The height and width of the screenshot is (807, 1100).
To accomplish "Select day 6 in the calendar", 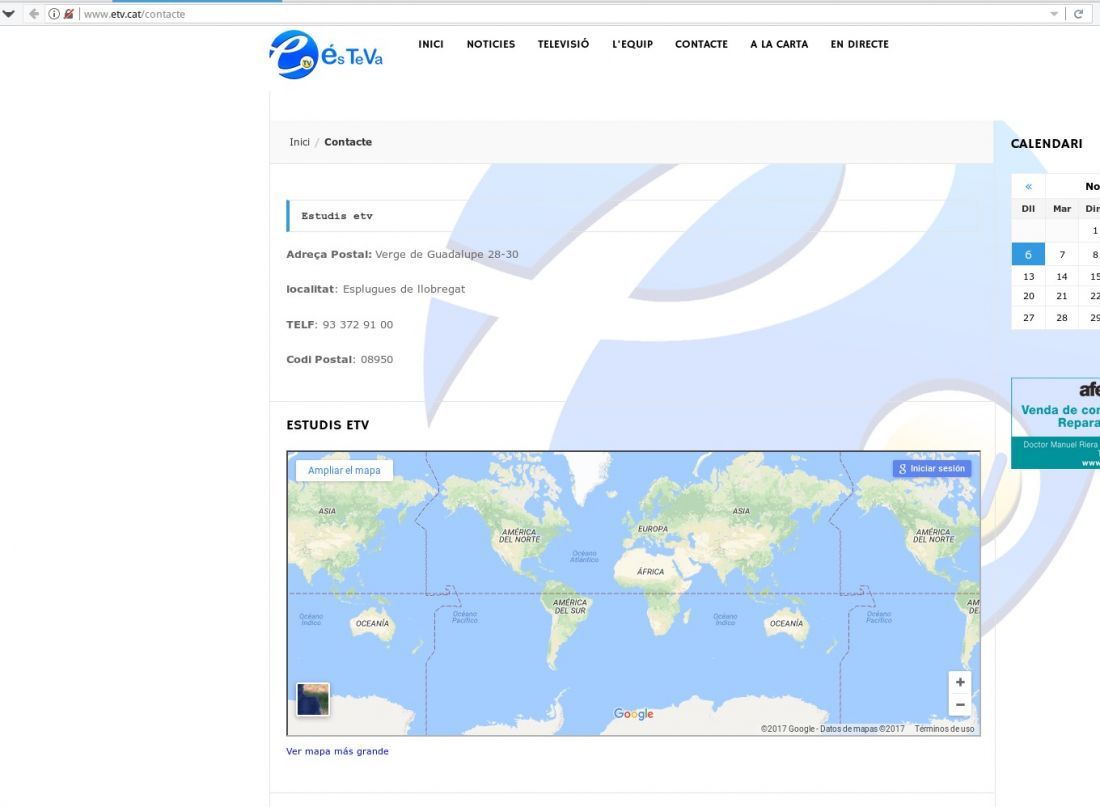I will (x=1028, y=255).
